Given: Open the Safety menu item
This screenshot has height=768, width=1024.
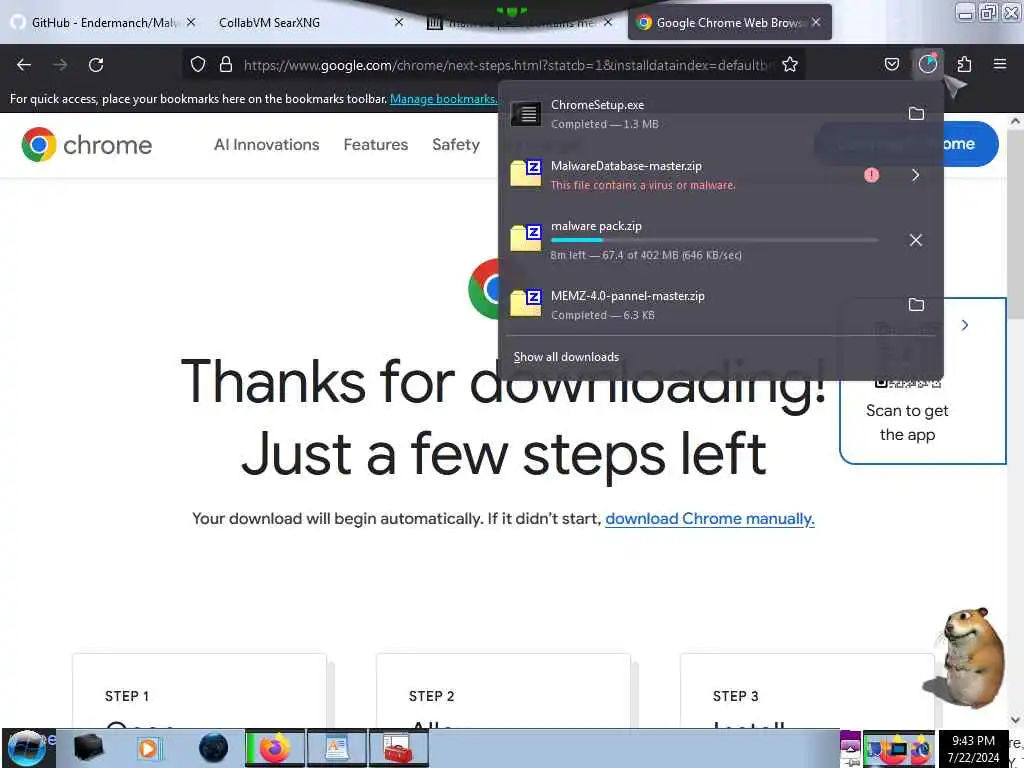Looking at the screenshot, I should coord(456,144).
